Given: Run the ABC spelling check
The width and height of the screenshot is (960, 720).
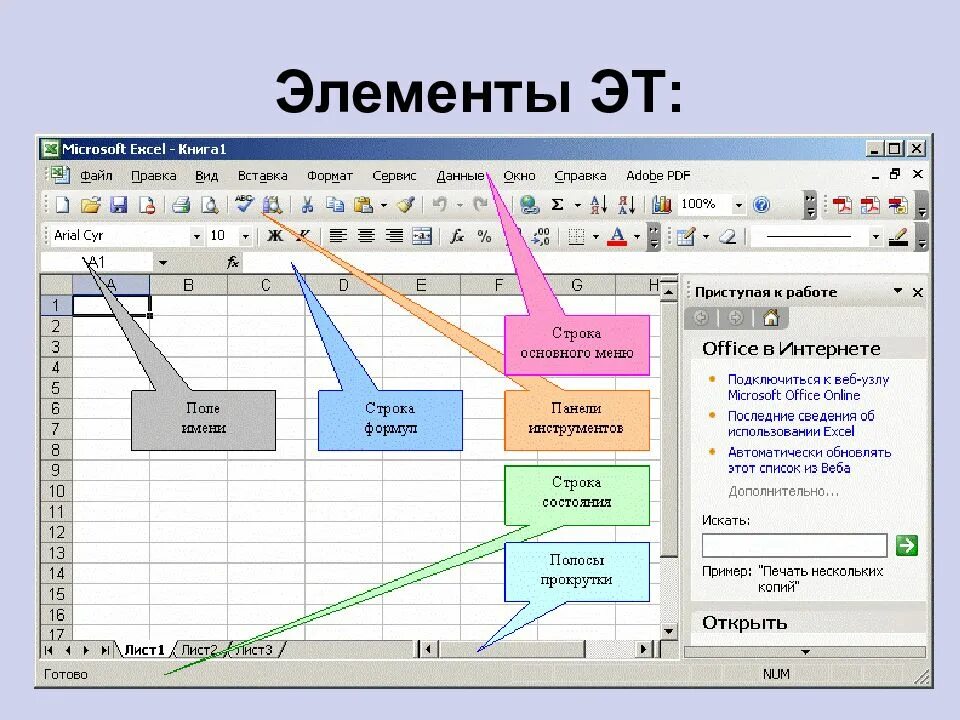Looking at the screenshot, I should (244, 203).
